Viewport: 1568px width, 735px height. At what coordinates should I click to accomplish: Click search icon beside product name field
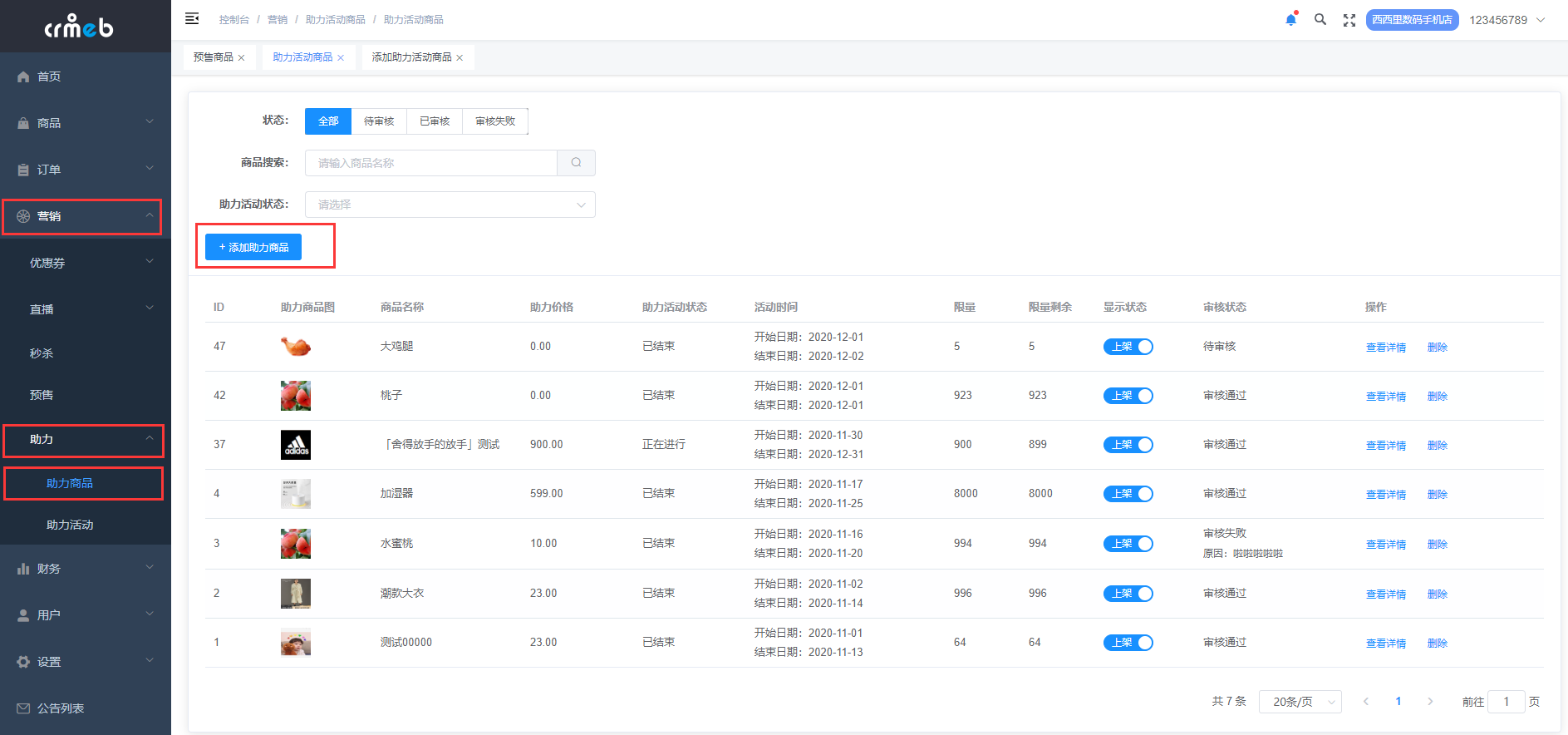point(576,163)
